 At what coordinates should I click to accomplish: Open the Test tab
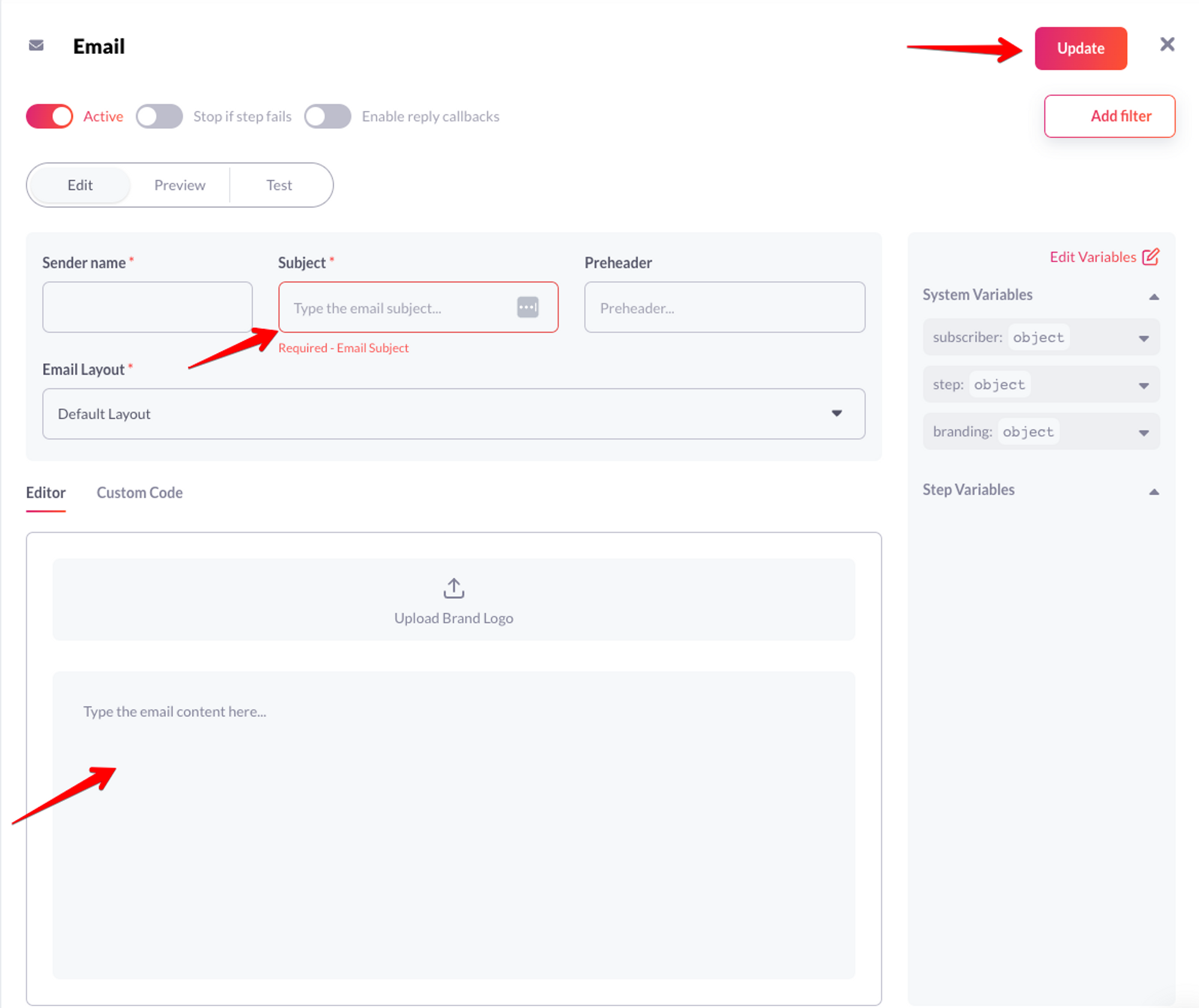279,185
